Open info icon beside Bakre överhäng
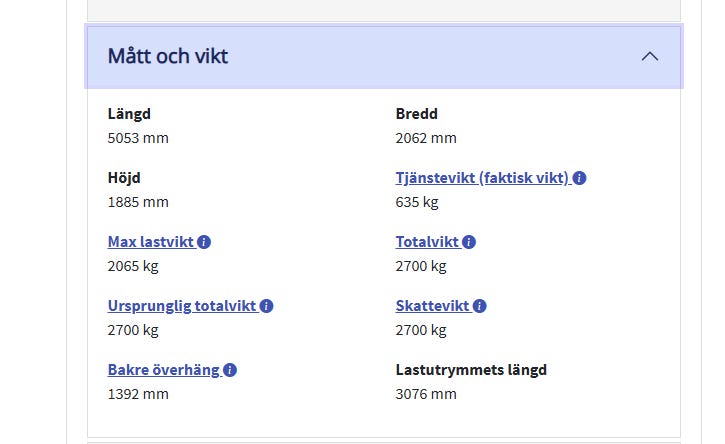725x444 pixels. pyautogui.click(x=230, y=370)
